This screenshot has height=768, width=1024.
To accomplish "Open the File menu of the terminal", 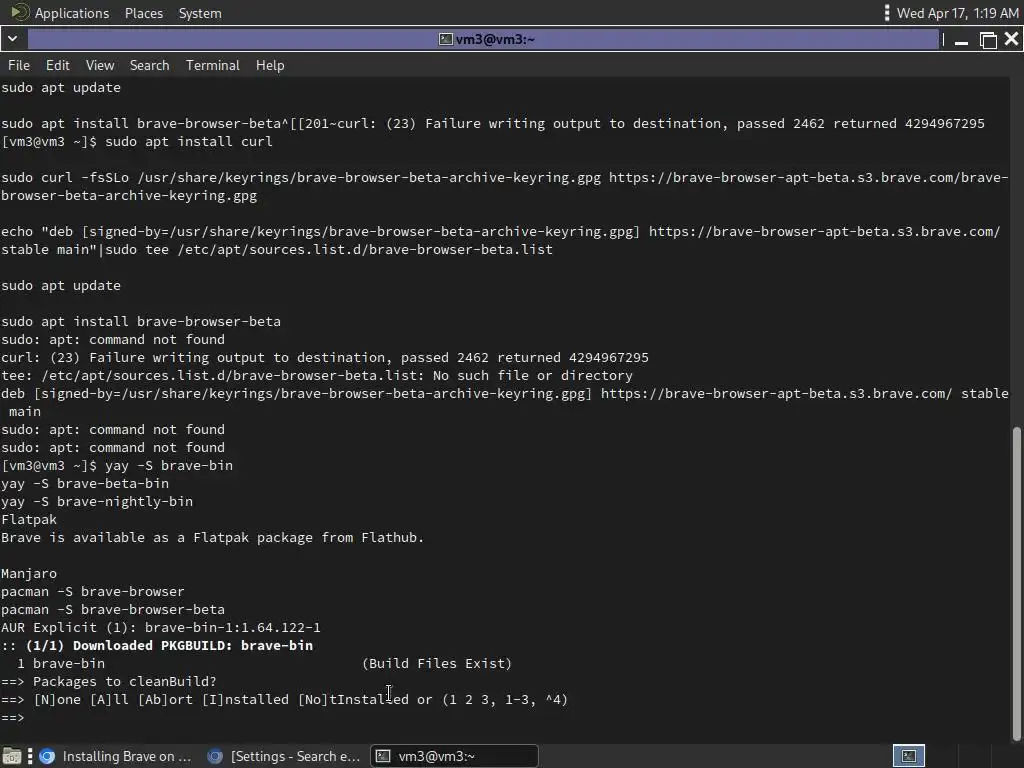I will (18, 65).
